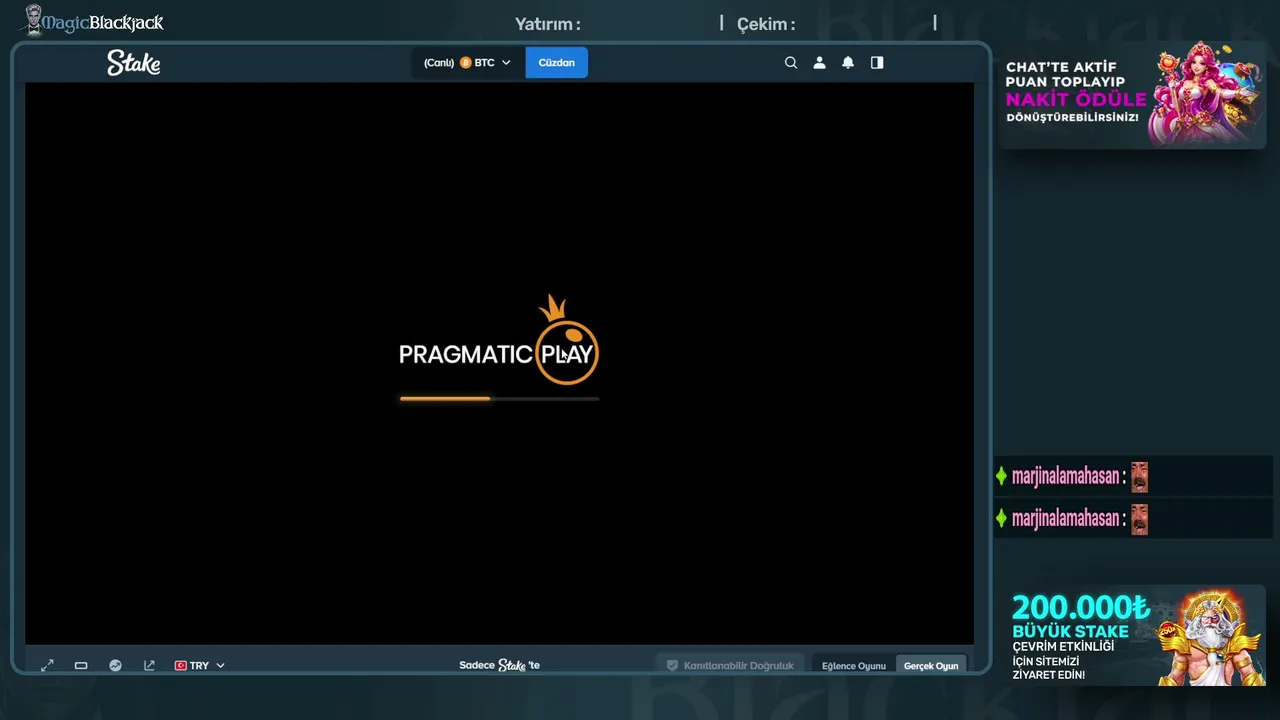Switch to theatre mode icon
The image size is (1280, 720).
pyautogui.click(x=81, y=666)
